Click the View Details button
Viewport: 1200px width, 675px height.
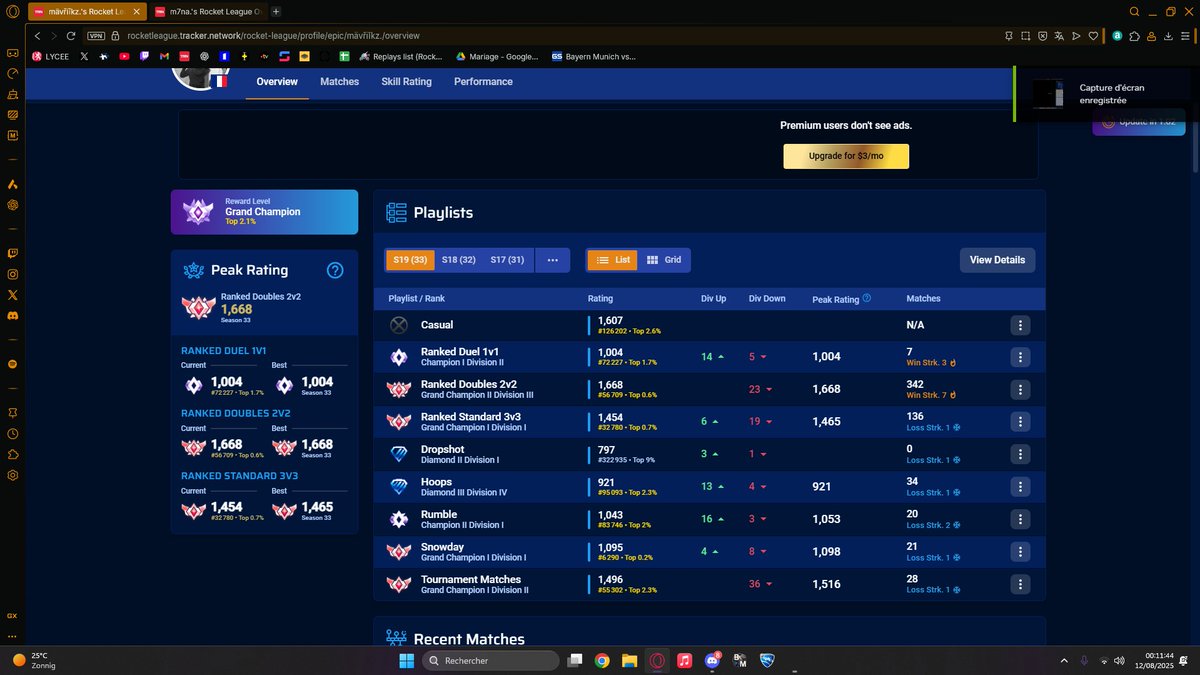point(997,260)
